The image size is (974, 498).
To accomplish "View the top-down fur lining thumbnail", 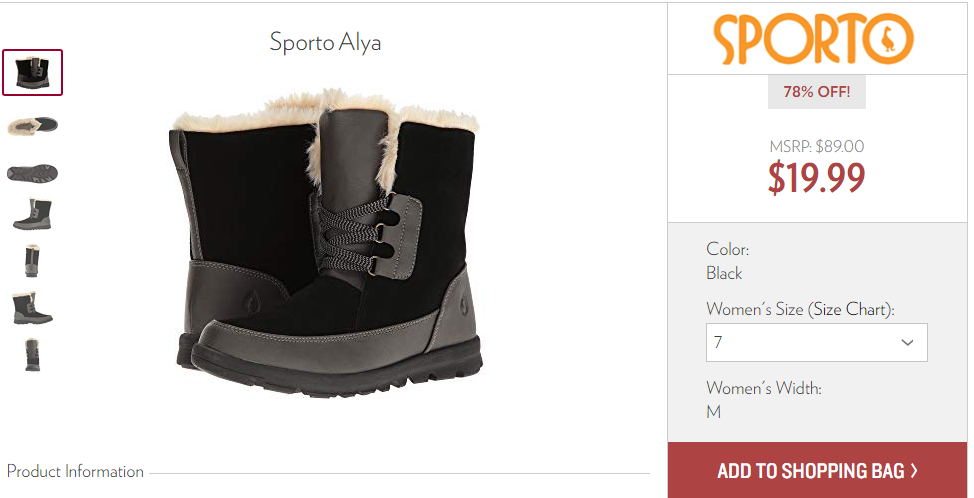I will [x=32, y=125].
